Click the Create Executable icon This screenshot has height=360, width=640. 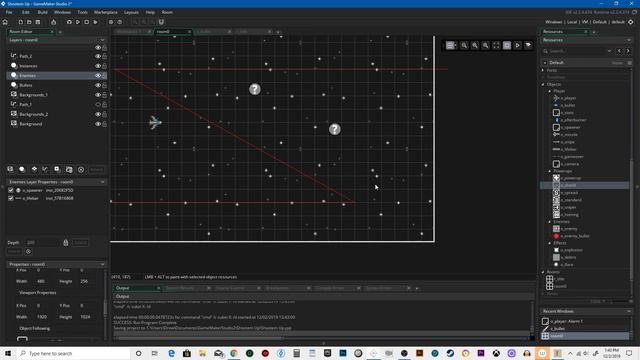pyautogui.click(x=53, y=22)
